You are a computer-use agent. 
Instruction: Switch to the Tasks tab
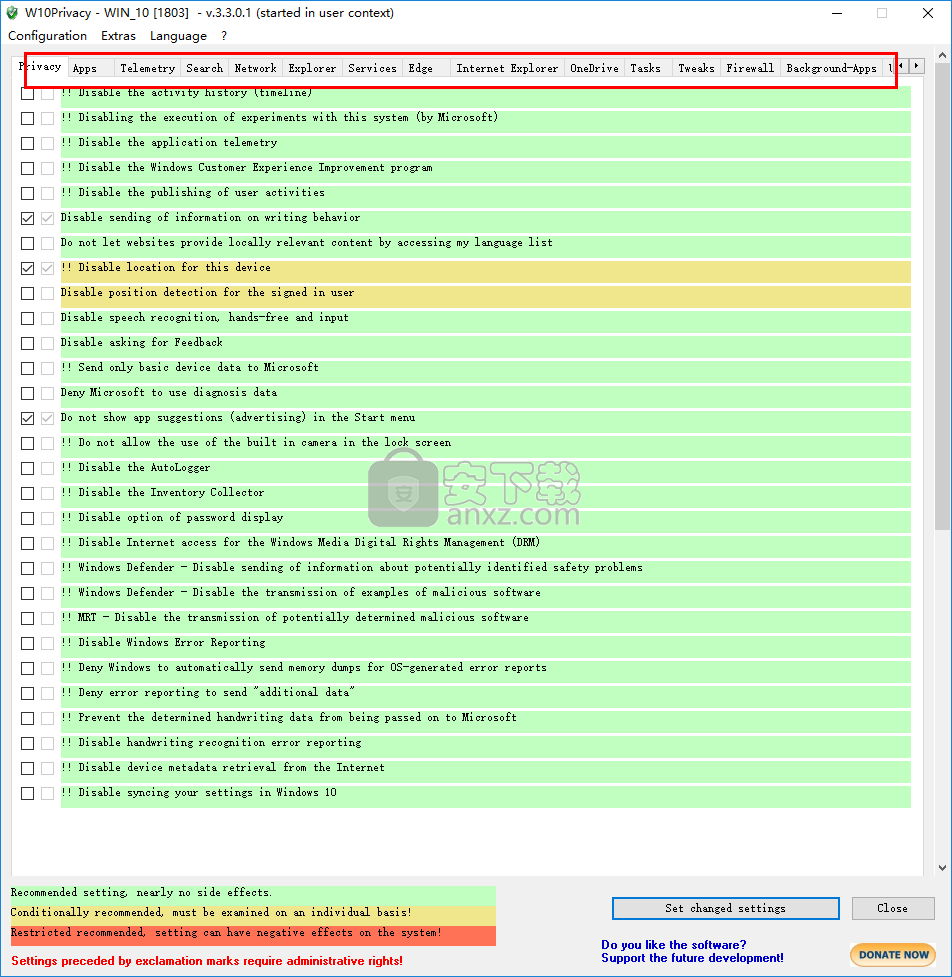click(649, 68)
